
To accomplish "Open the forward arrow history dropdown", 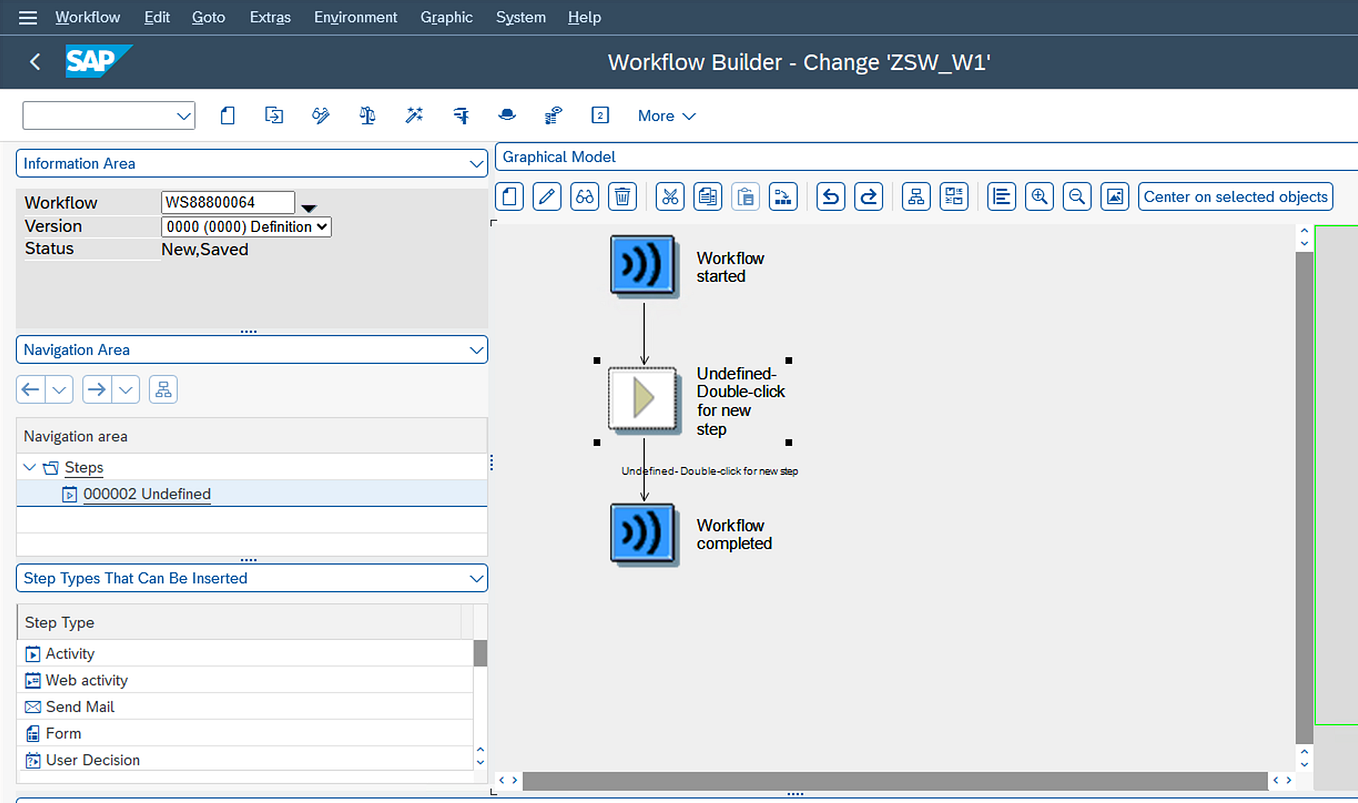I will tap(126, 390).
